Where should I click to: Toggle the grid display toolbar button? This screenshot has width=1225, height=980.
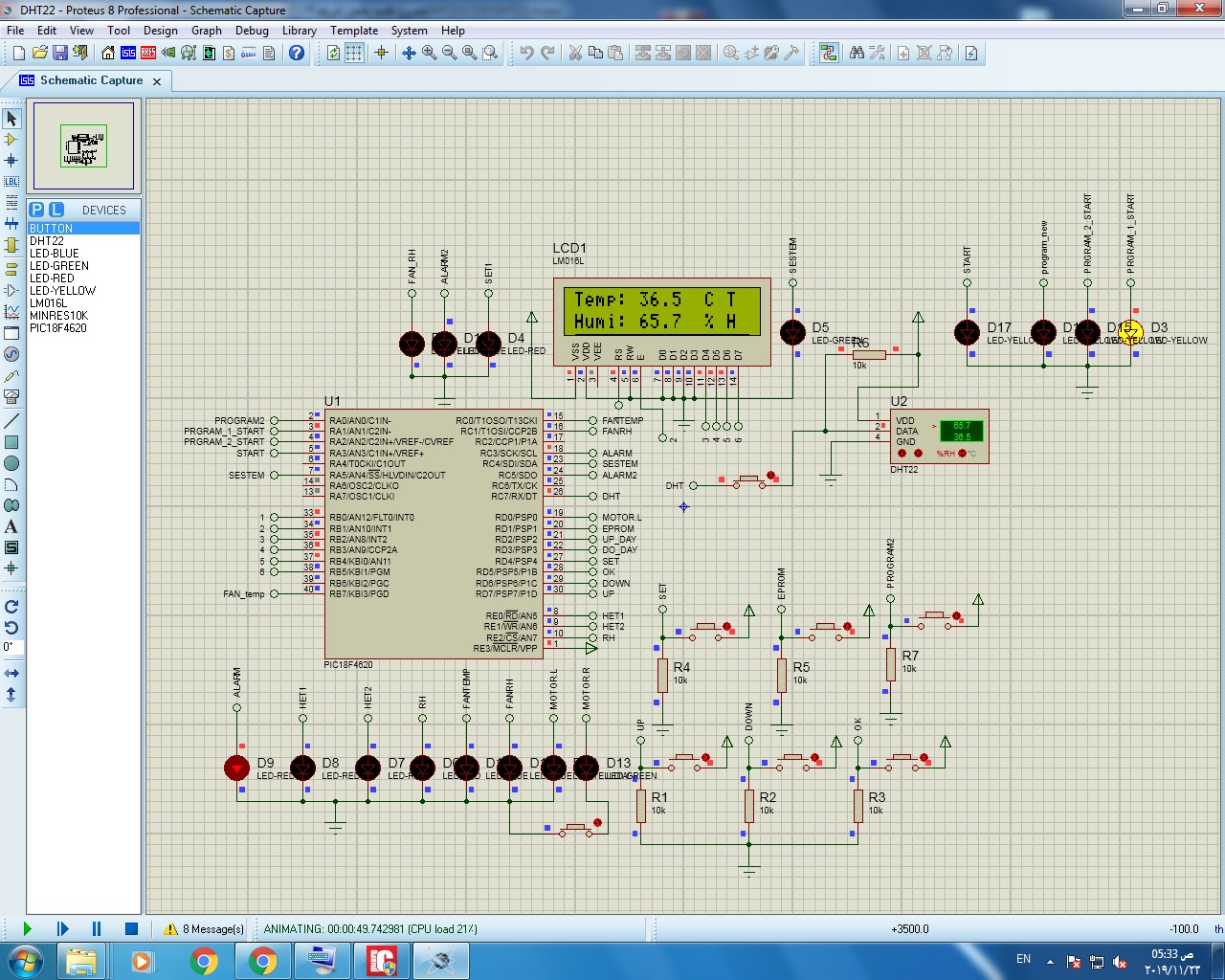[354, 53]
